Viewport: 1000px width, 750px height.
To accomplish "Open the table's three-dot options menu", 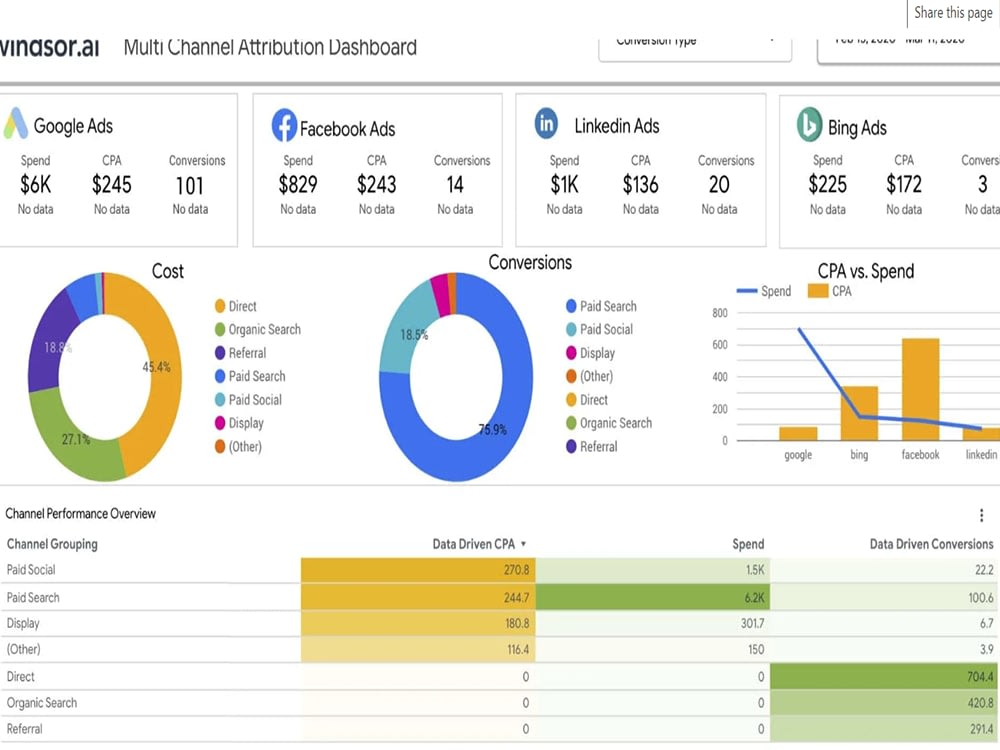I will [x=981, y=515].
